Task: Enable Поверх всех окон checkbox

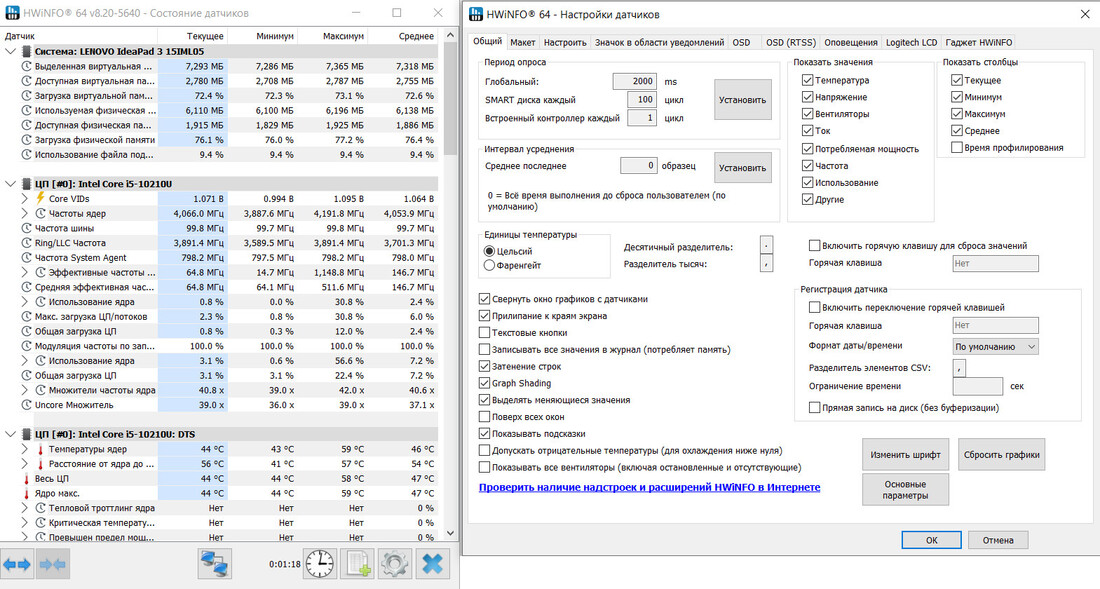Action: point(484,417)
